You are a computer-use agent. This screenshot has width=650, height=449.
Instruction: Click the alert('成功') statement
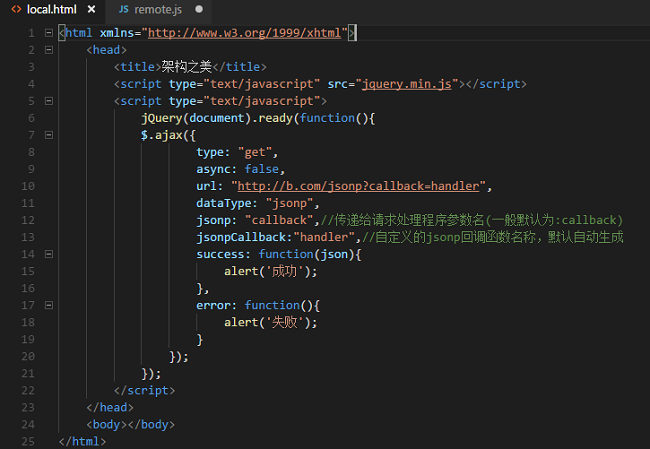tap(271, 271)
